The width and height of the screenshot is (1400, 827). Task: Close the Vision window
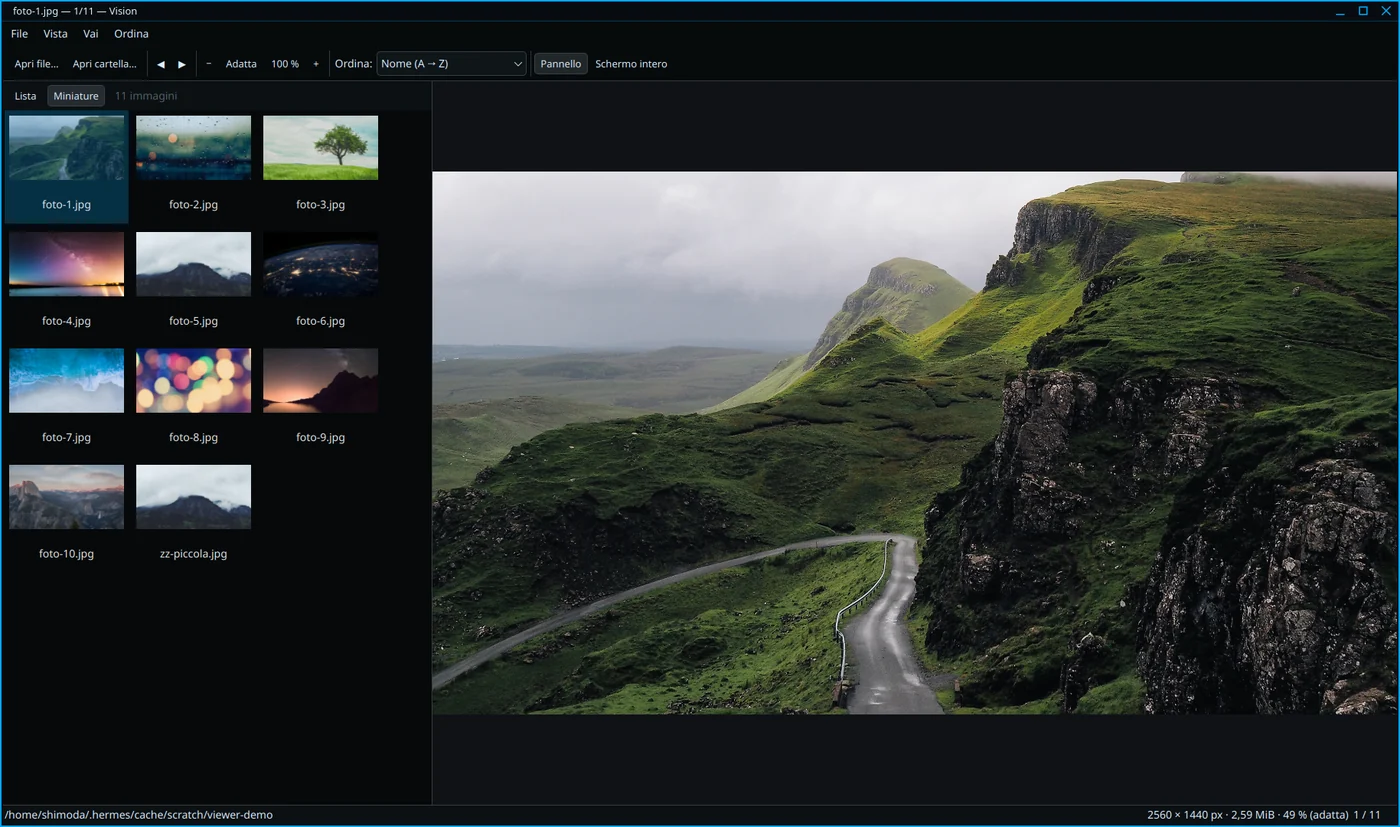pyautogui.click(x=1384, y=11)
